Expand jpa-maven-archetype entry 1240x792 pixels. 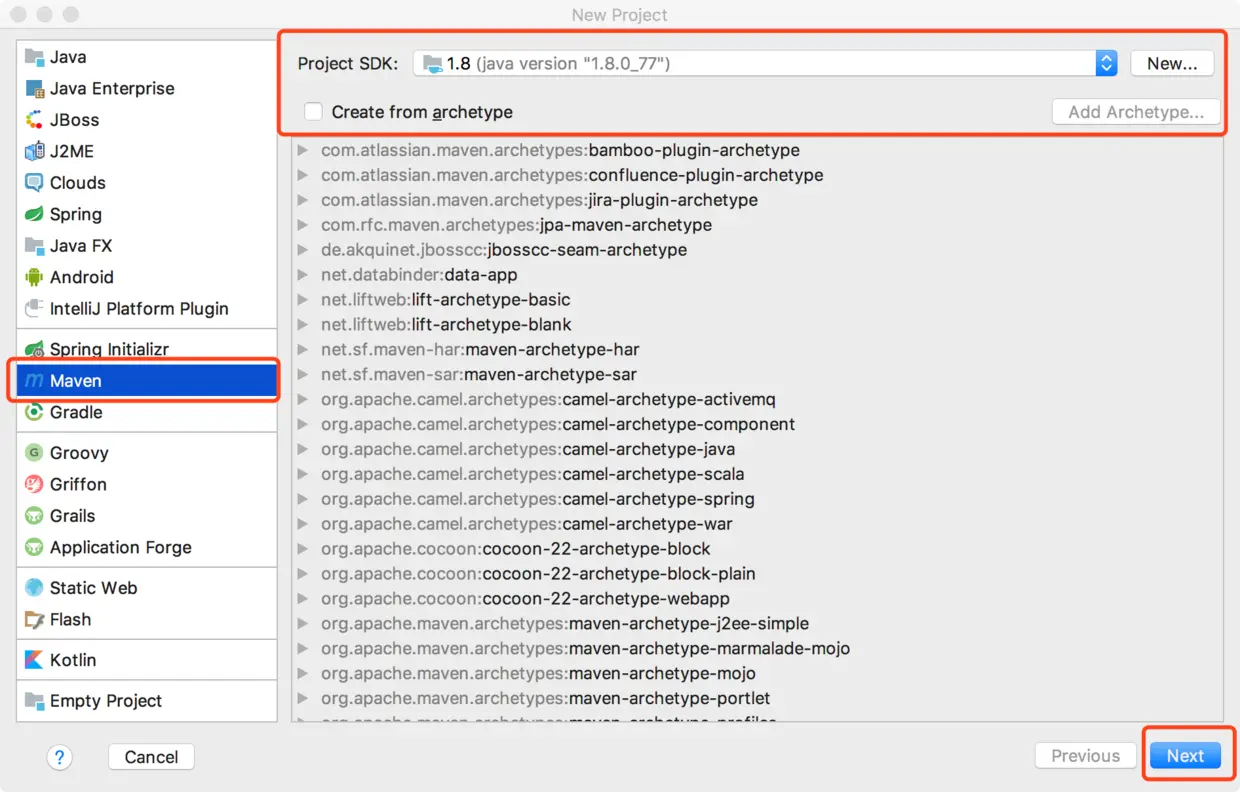(303, 225)
